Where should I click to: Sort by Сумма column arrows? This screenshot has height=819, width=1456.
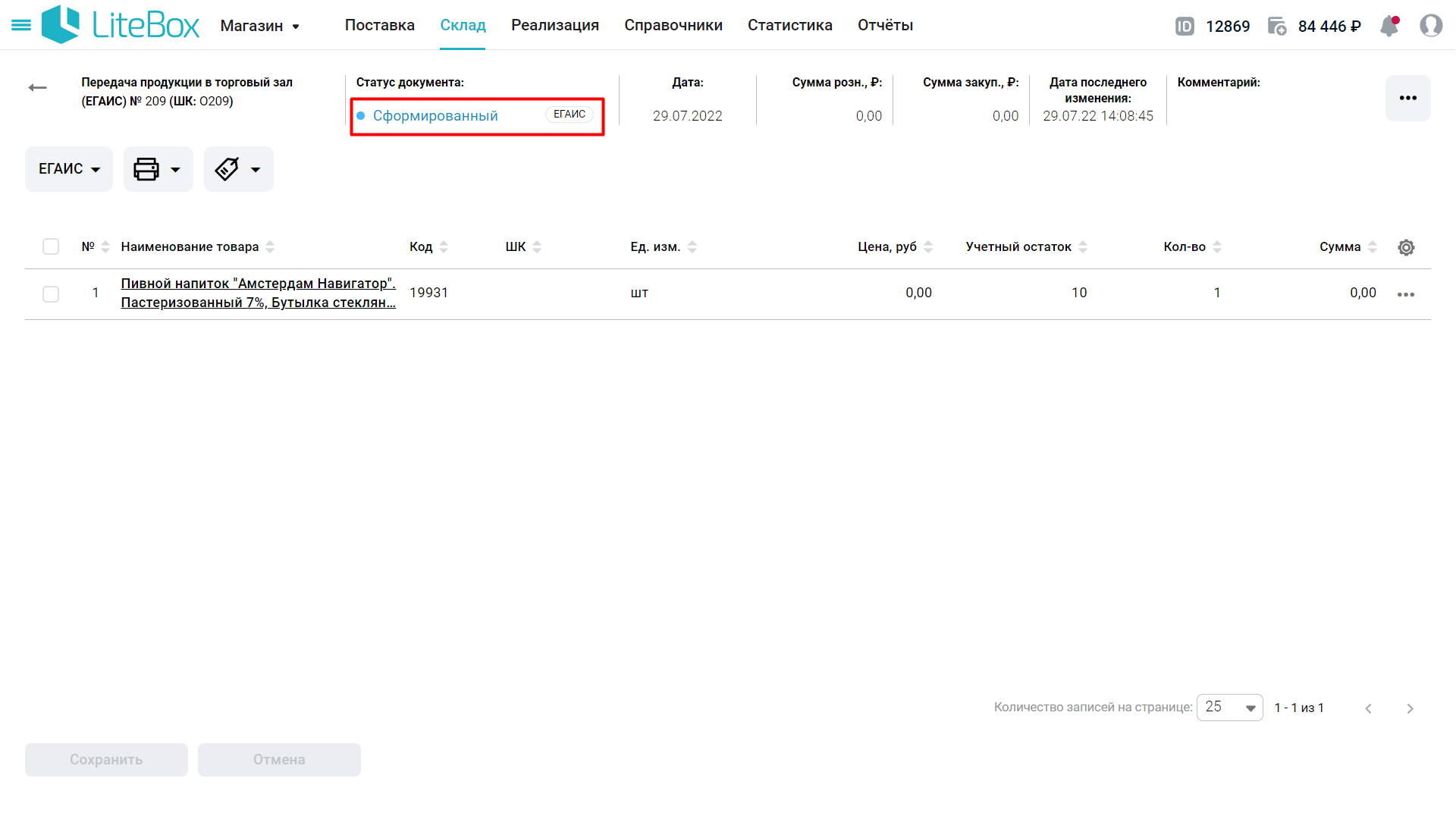click(1373, 247)
